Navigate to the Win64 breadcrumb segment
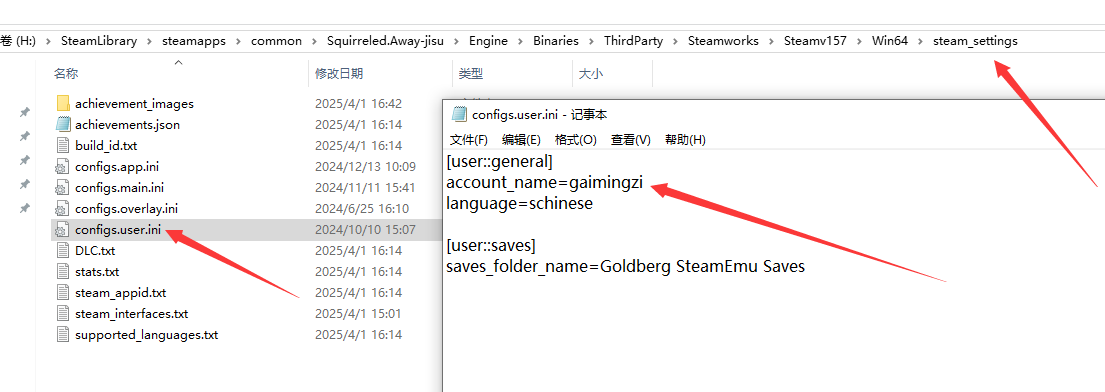The image size is (1105, 392). coord(890,41)
